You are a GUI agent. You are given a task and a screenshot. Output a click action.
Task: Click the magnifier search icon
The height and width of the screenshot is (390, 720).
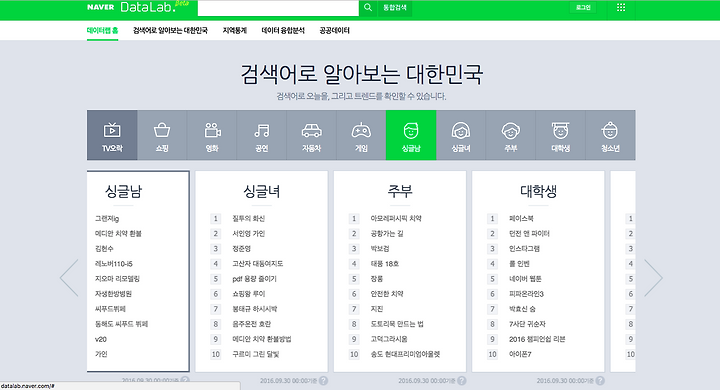(368, 7)
